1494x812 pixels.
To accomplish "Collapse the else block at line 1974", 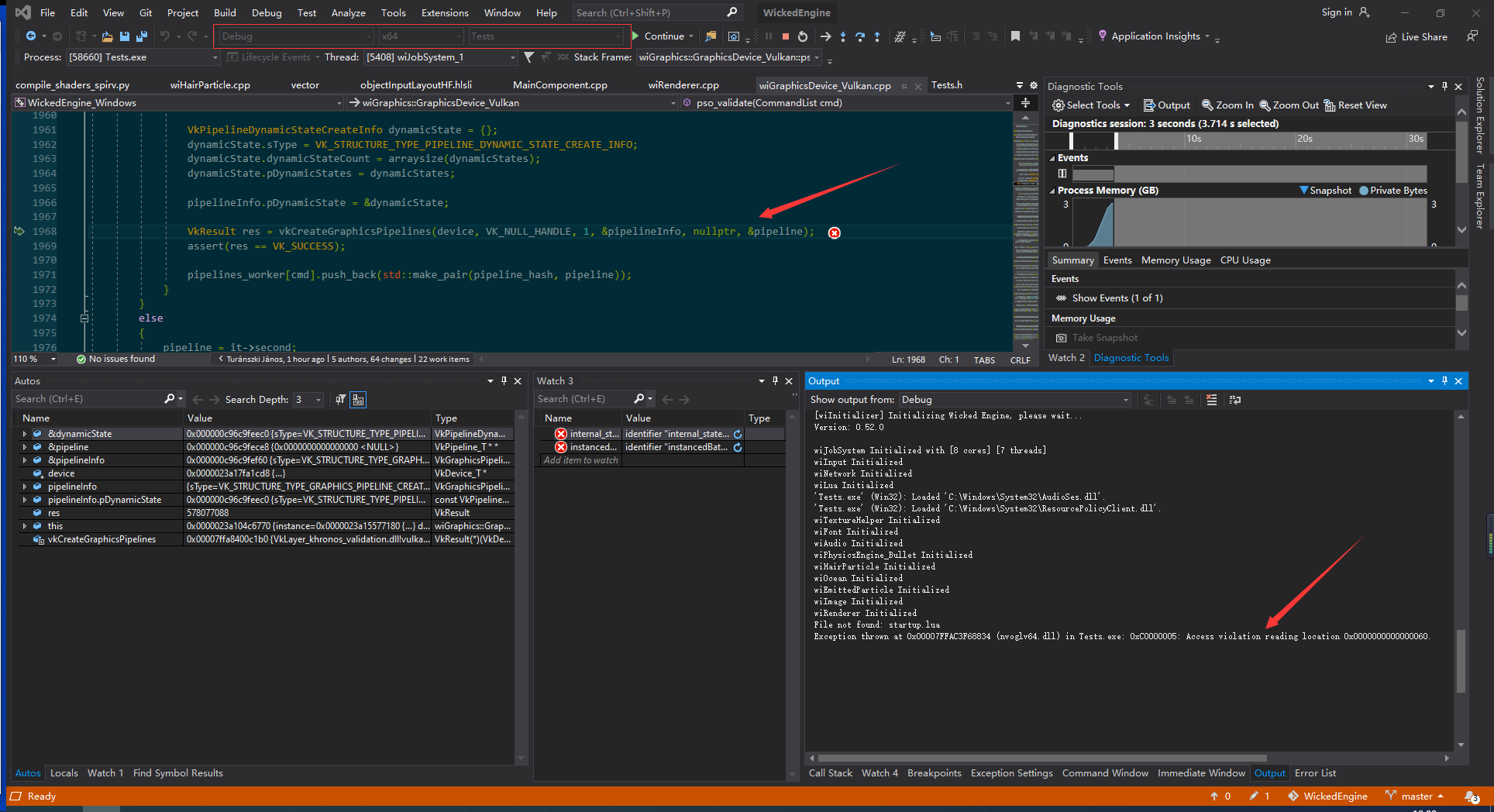I will (84, 318).
